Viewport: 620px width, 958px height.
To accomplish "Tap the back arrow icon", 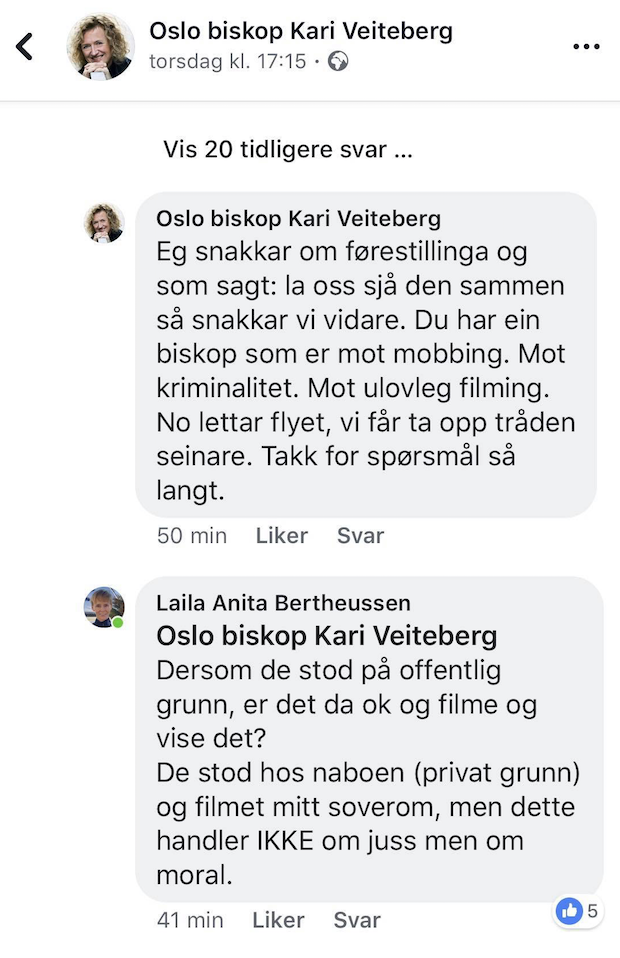I will (25, 46).
